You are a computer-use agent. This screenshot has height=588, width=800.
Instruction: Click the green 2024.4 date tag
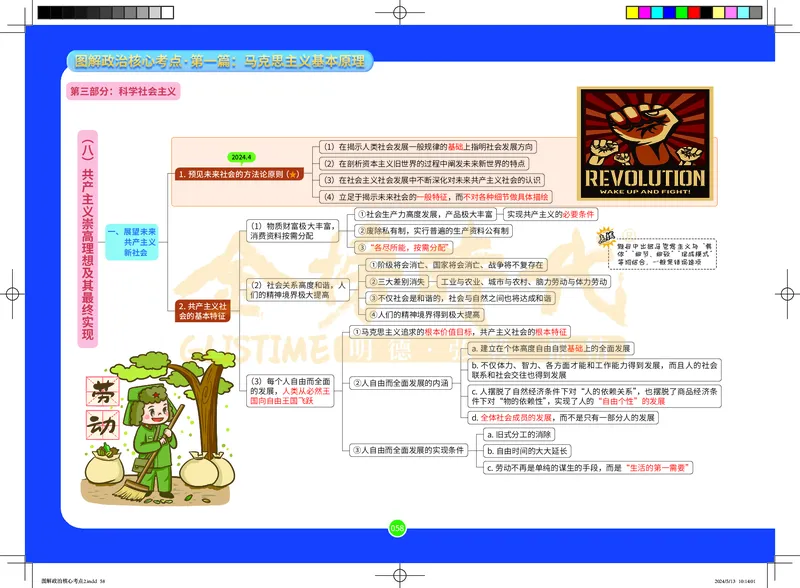point(243,157)
